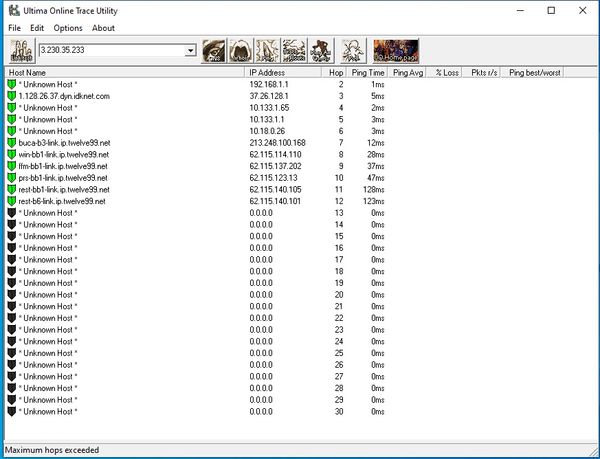Open the Options menu
The image size is (600, 459).
tap(68, 28)
